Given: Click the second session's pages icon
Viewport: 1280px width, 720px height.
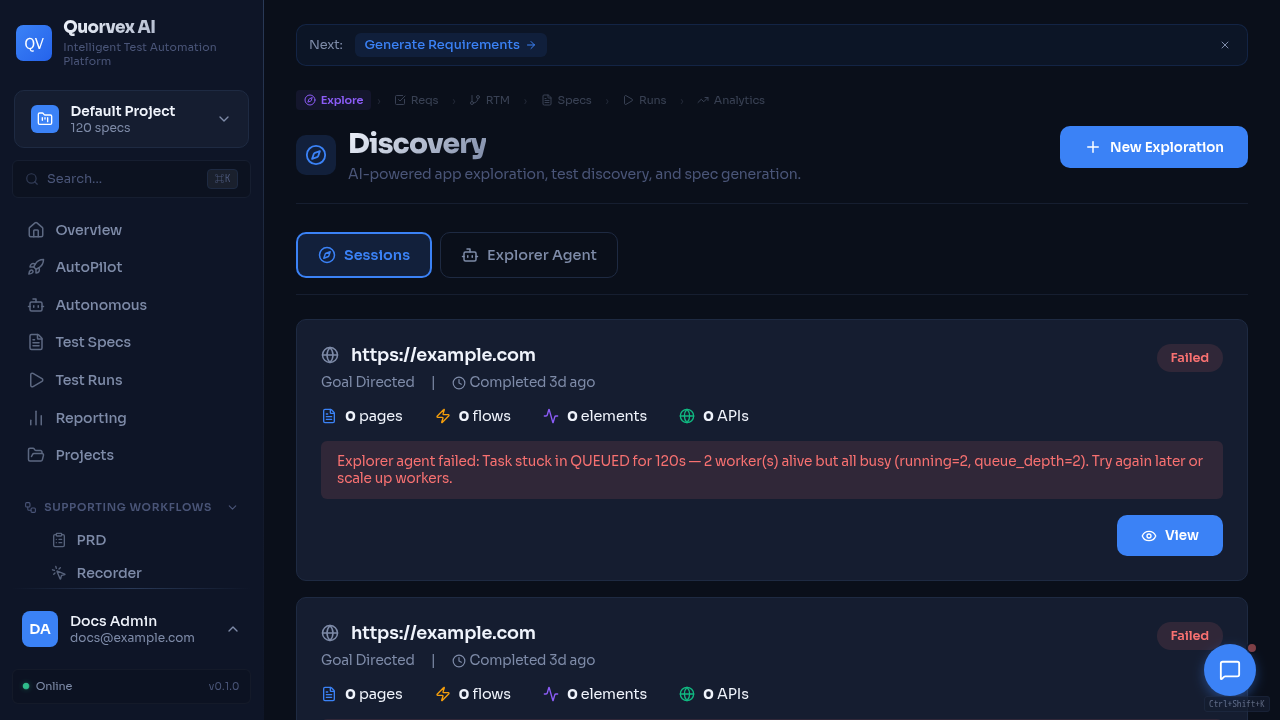Looking at the screenshot, I should (329, 694).
